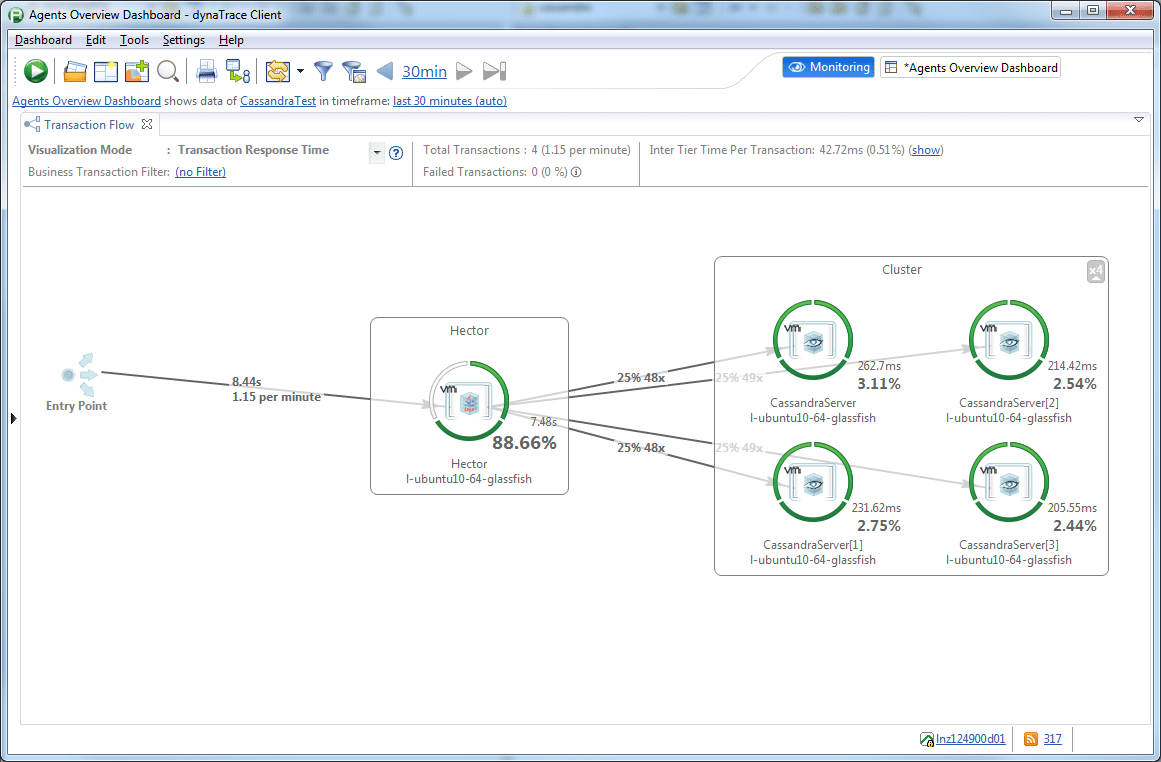Toggle Cluster group x4 collapse button
Viewport: 1161px width, 762px height.
[x=1096, y=272]
